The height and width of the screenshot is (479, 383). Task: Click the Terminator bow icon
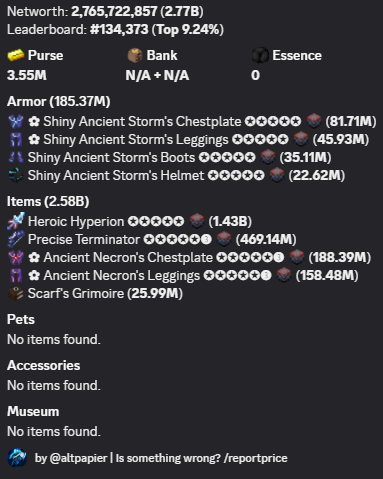point(16,239)
